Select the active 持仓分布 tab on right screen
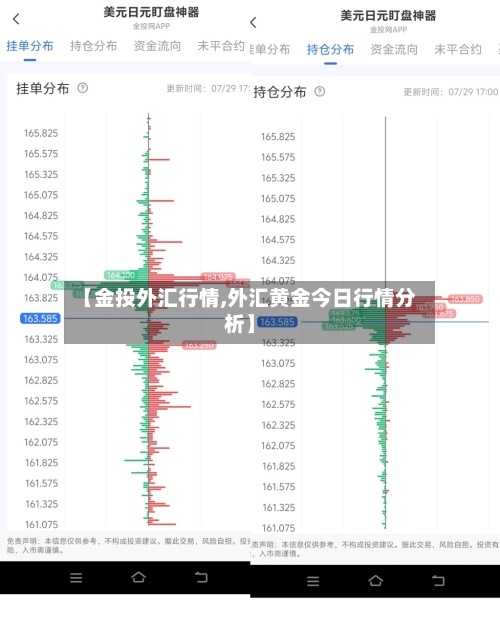The height and width of the screenshot is (625, 500). point(331,49)
